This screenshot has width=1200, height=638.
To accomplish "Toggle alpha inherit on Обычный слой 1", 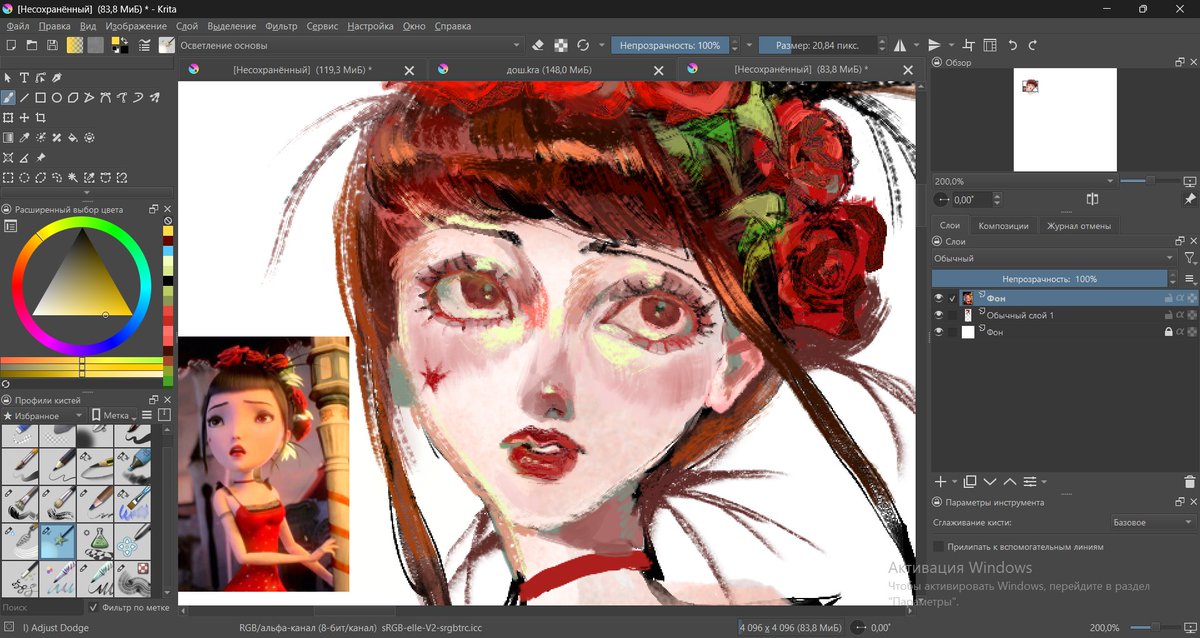I will [1180, 315].
